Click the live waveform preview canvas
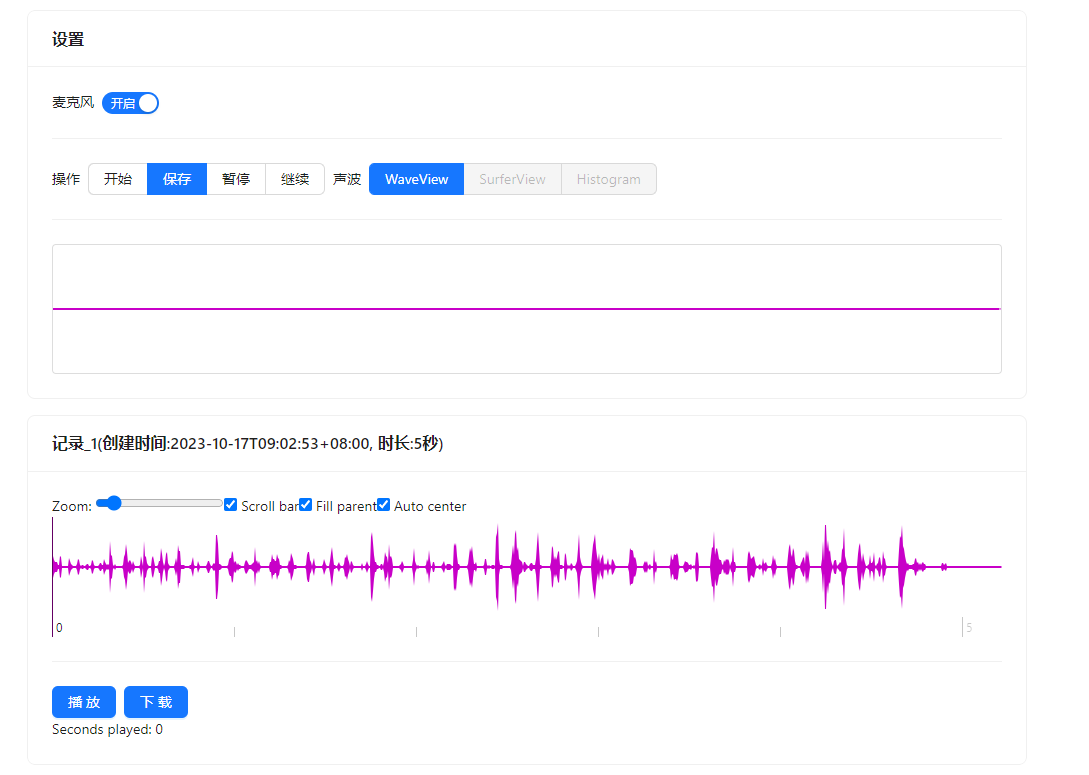The height and width of the screenshot is (775, 1089). [526, 309]
